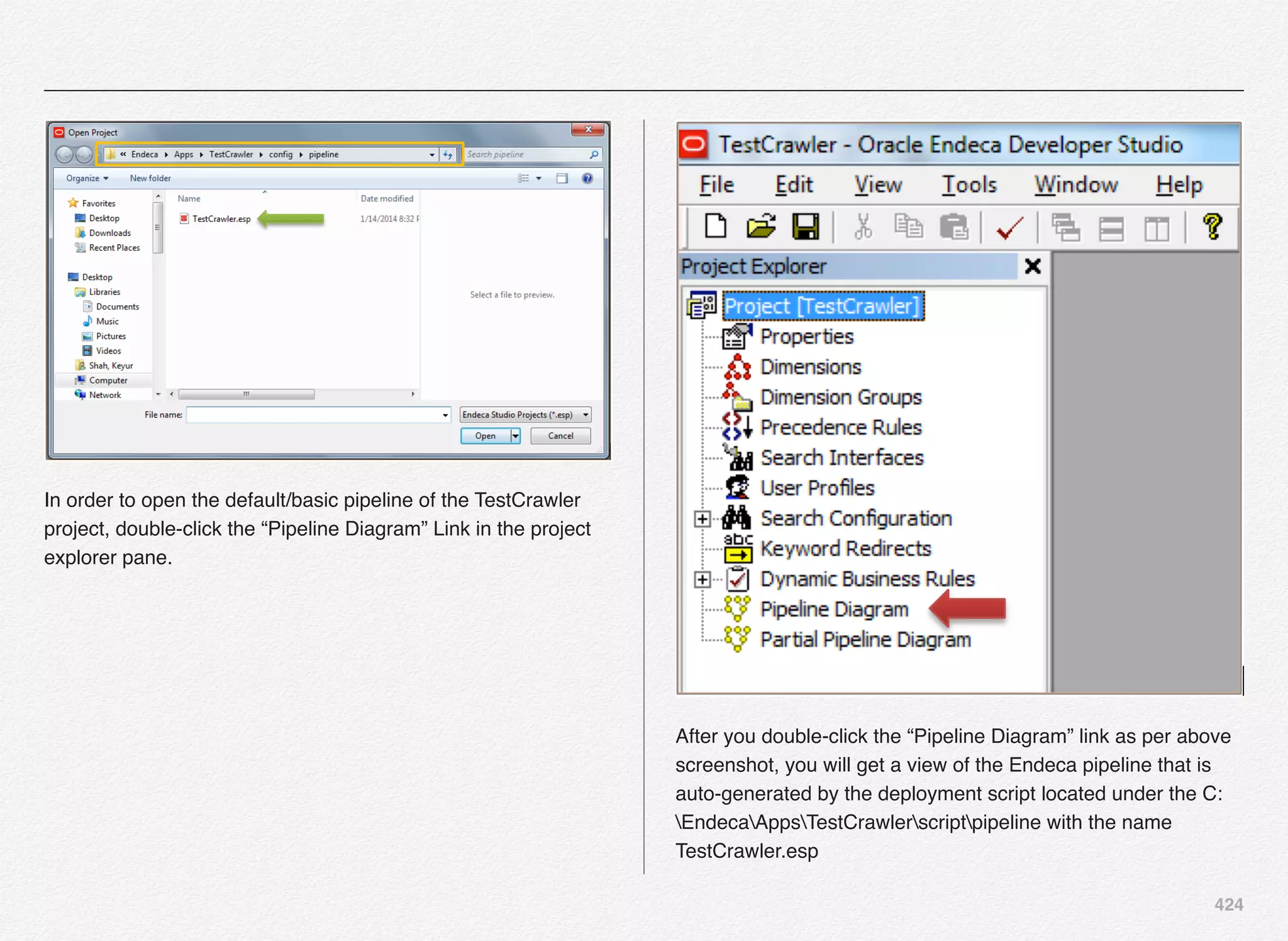
Task: Select Search Configuration tree item
Action: [856, 518]
